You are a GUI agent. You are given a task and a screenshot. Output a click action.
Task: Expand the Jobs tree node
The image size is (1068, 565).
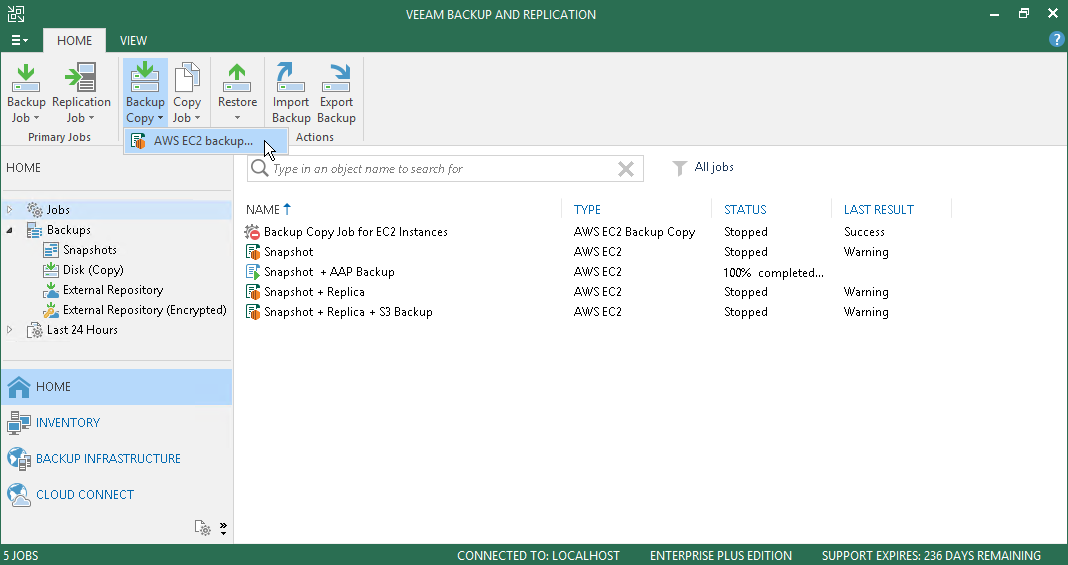[10, 210]
